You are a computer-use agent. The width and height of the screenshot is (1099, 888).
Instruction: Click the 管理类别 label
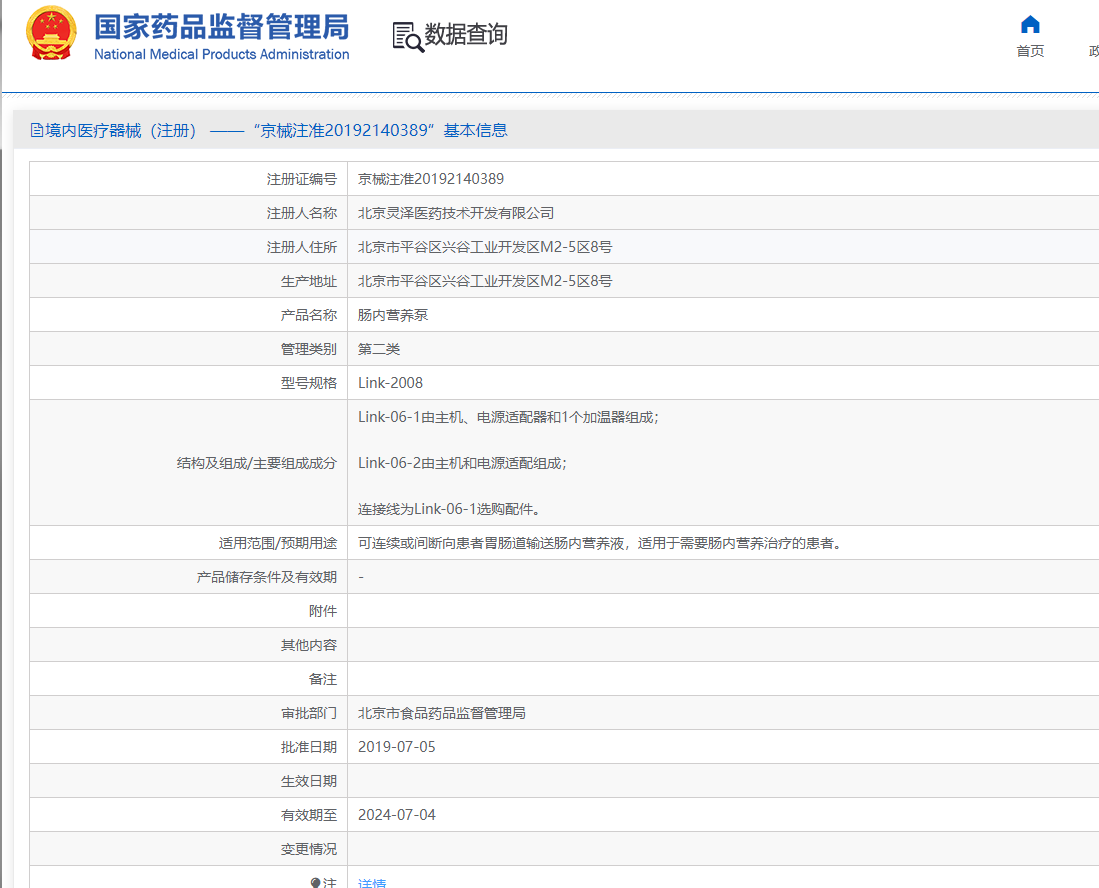[x=308, y=349]
